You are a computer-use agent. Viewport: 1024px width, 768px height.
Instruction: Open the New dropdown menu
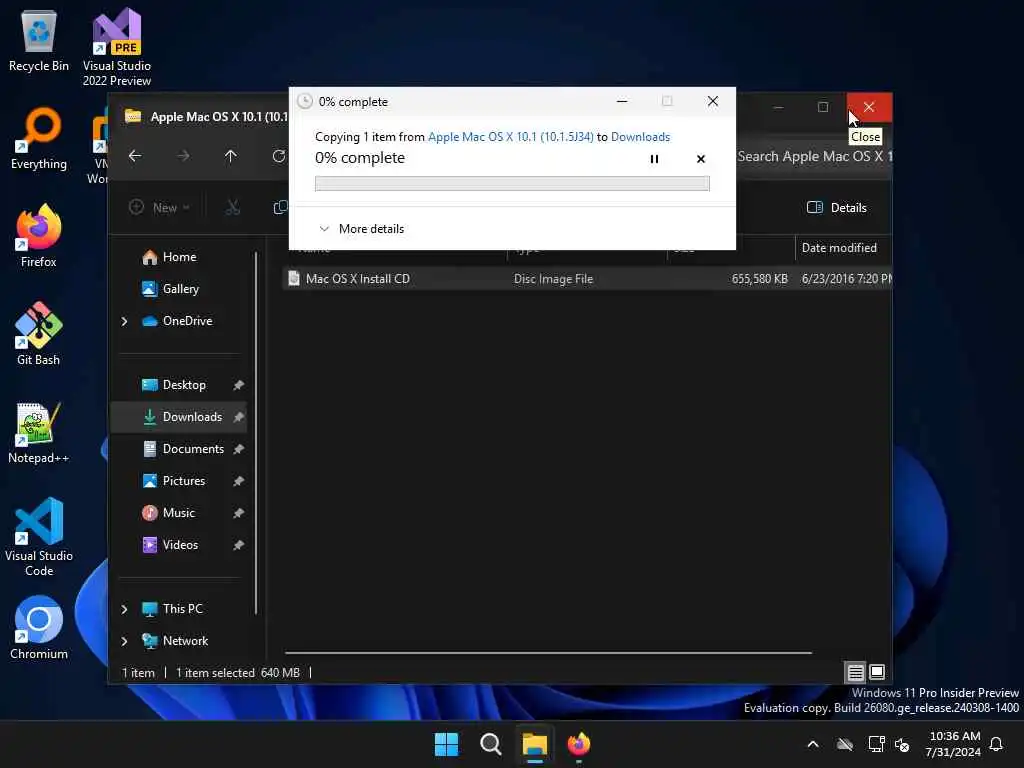click(x=159, y=208)
